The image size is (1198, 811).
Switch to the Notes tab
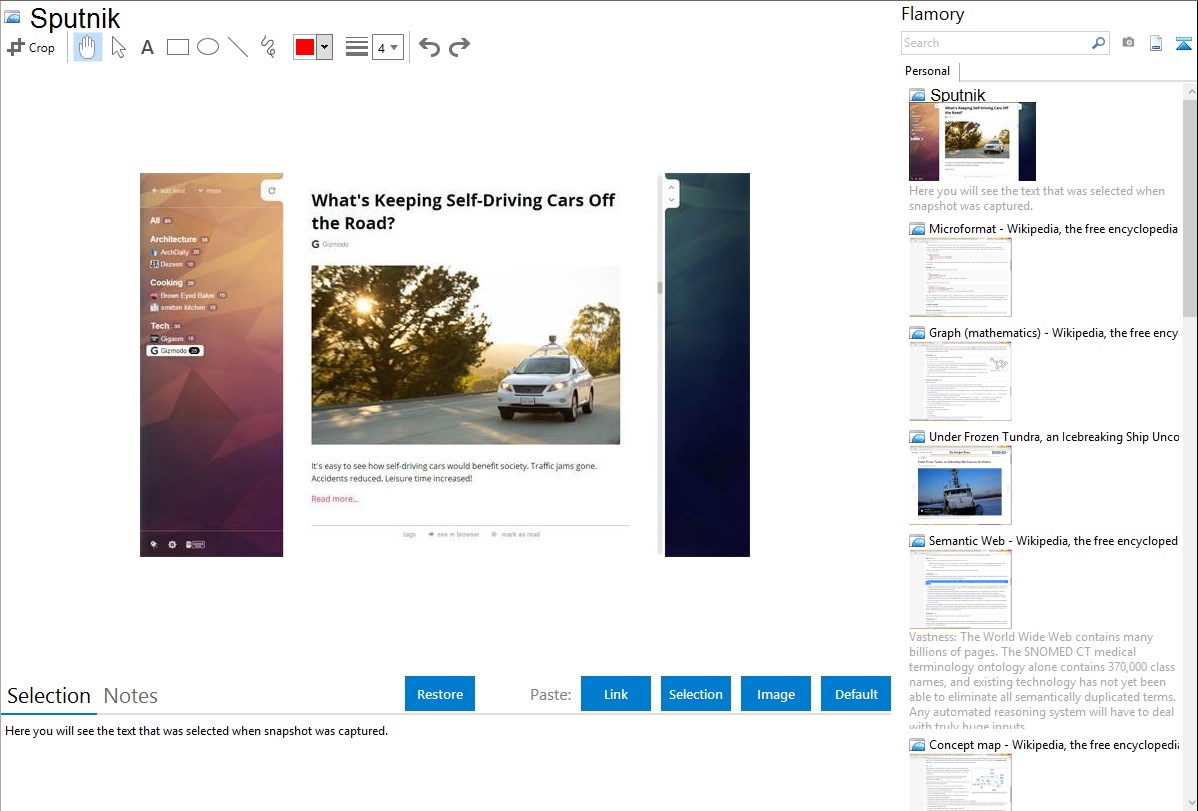pyautogui.click(x=131, y=696)
